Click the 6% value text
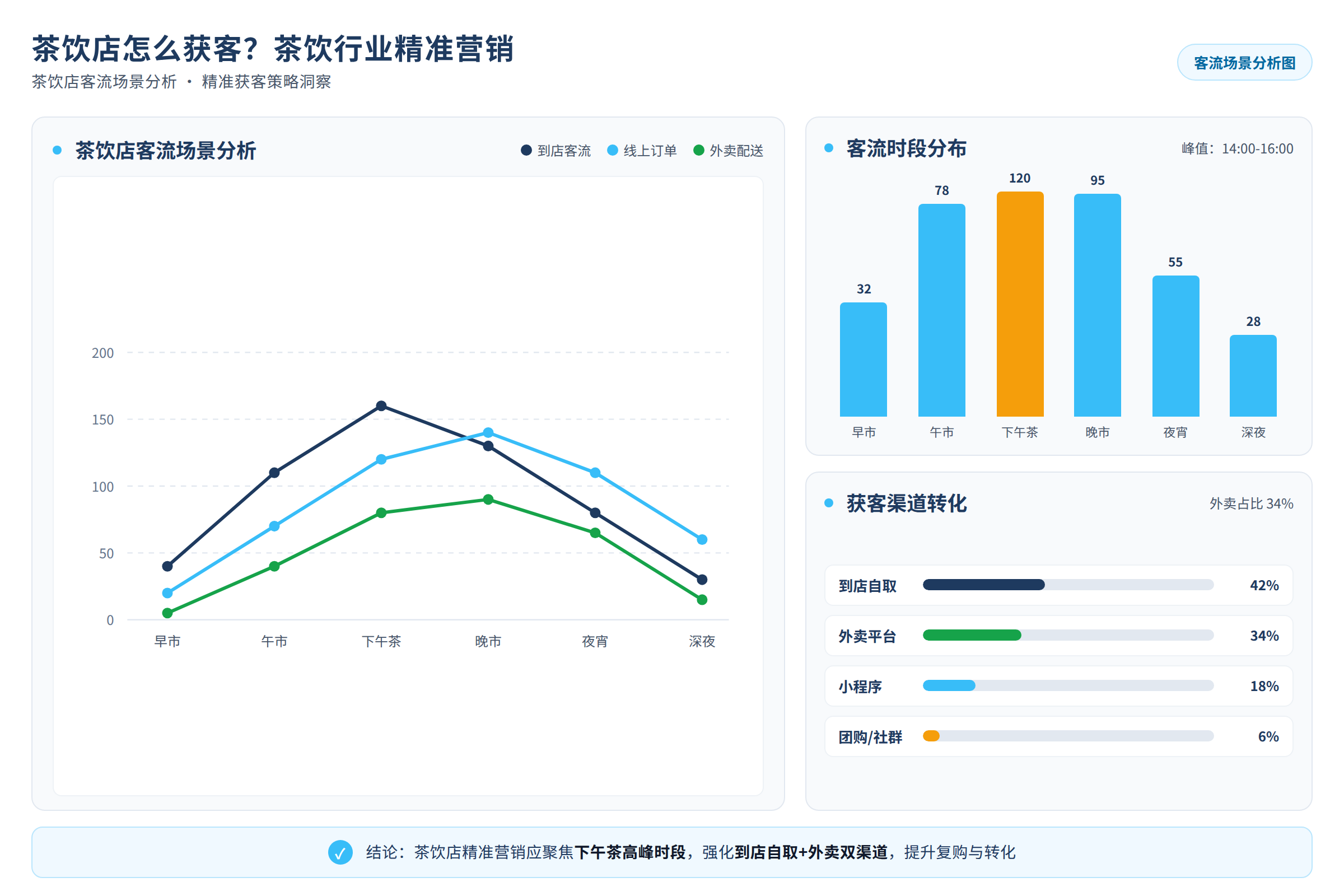 1268,736
